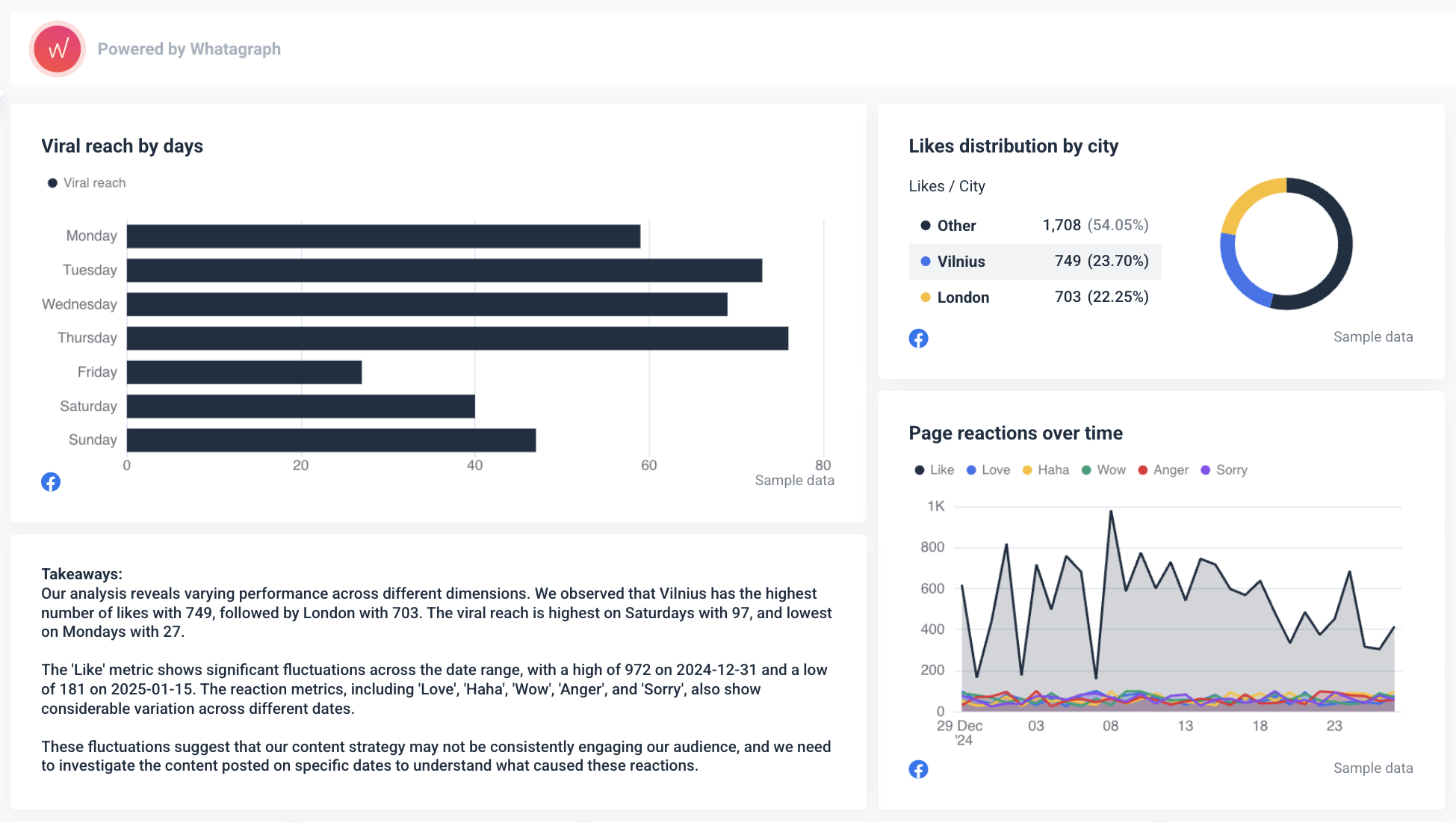Click the black Other dot in the legend
This screenshot has width=1456, height=823.
pos(926,225)
